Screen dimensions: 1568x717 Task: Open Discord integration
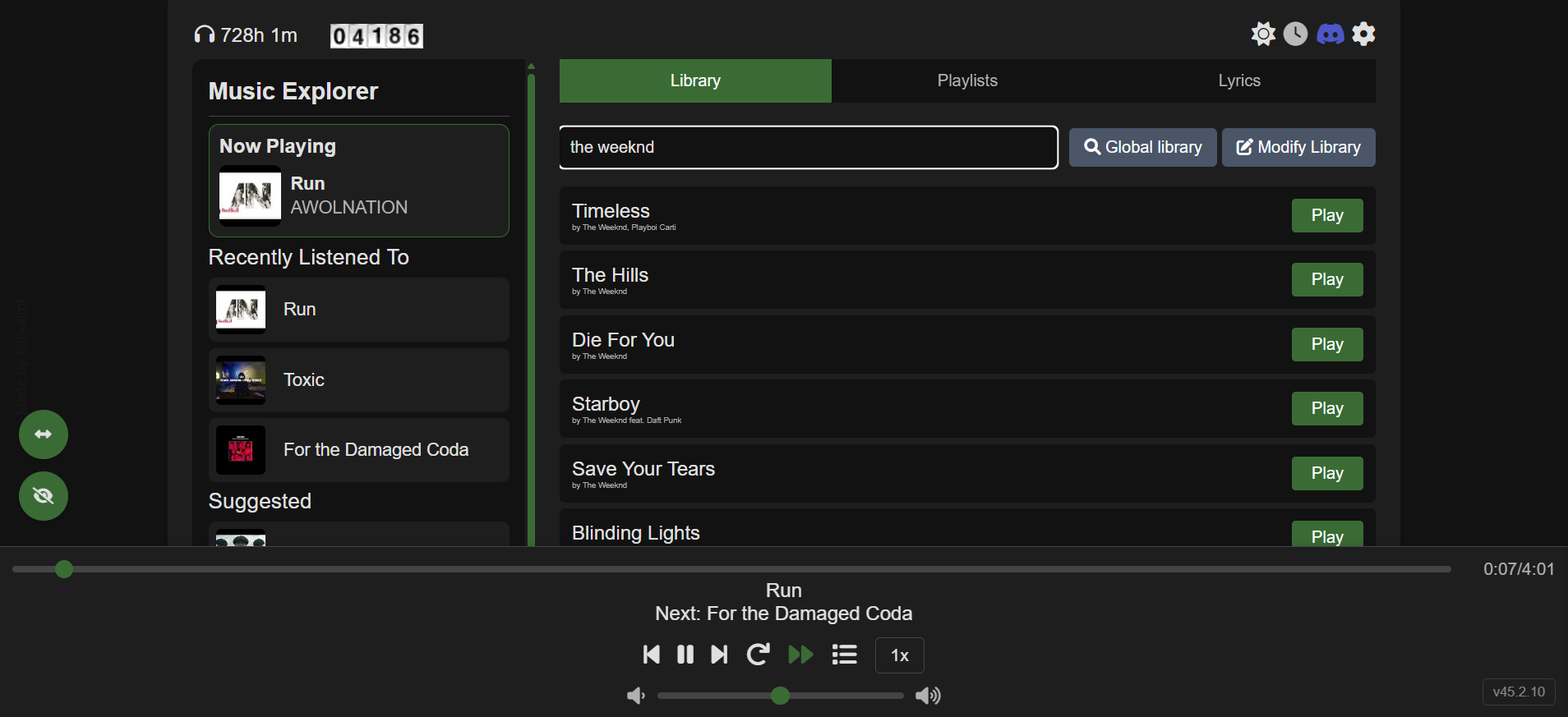(1330, 34)
